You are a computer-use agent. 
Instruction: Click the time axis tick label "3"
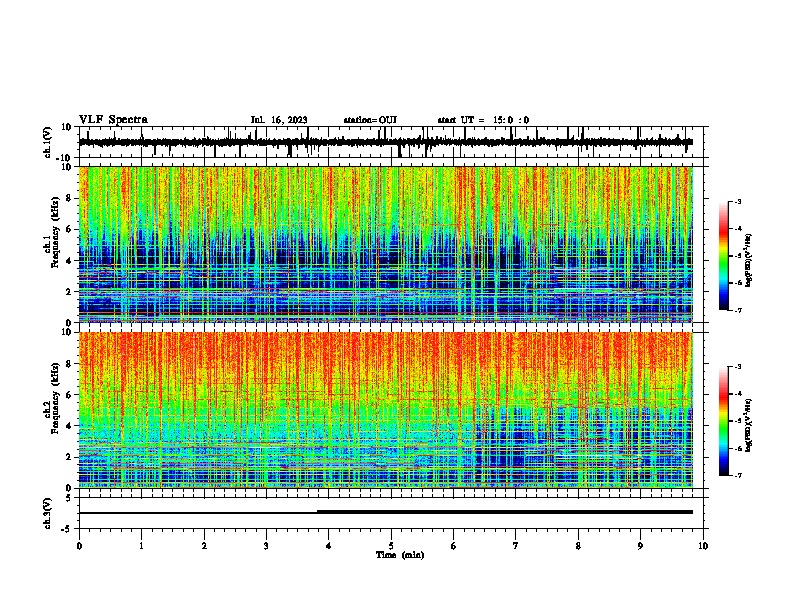tap(266, 546)
